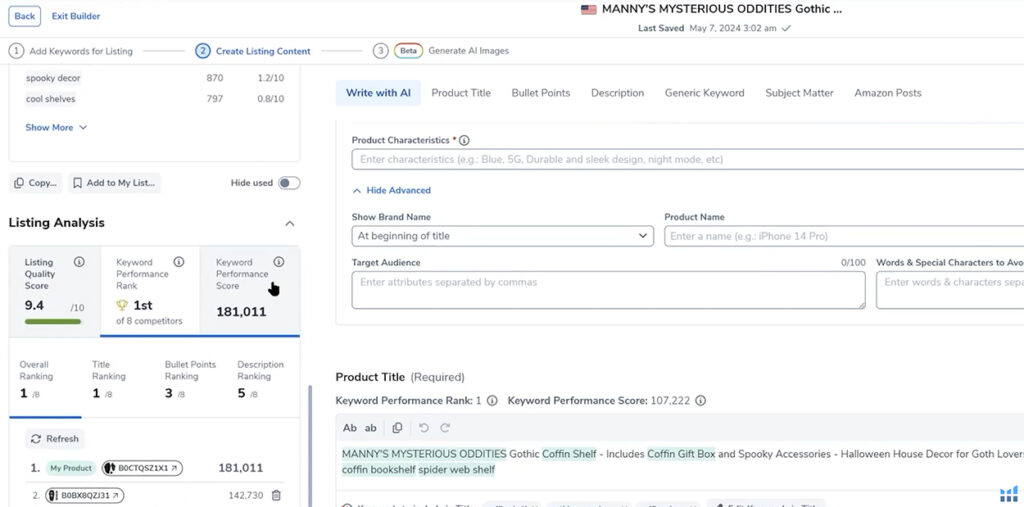Select Overall Ranking column

point(45,380)
